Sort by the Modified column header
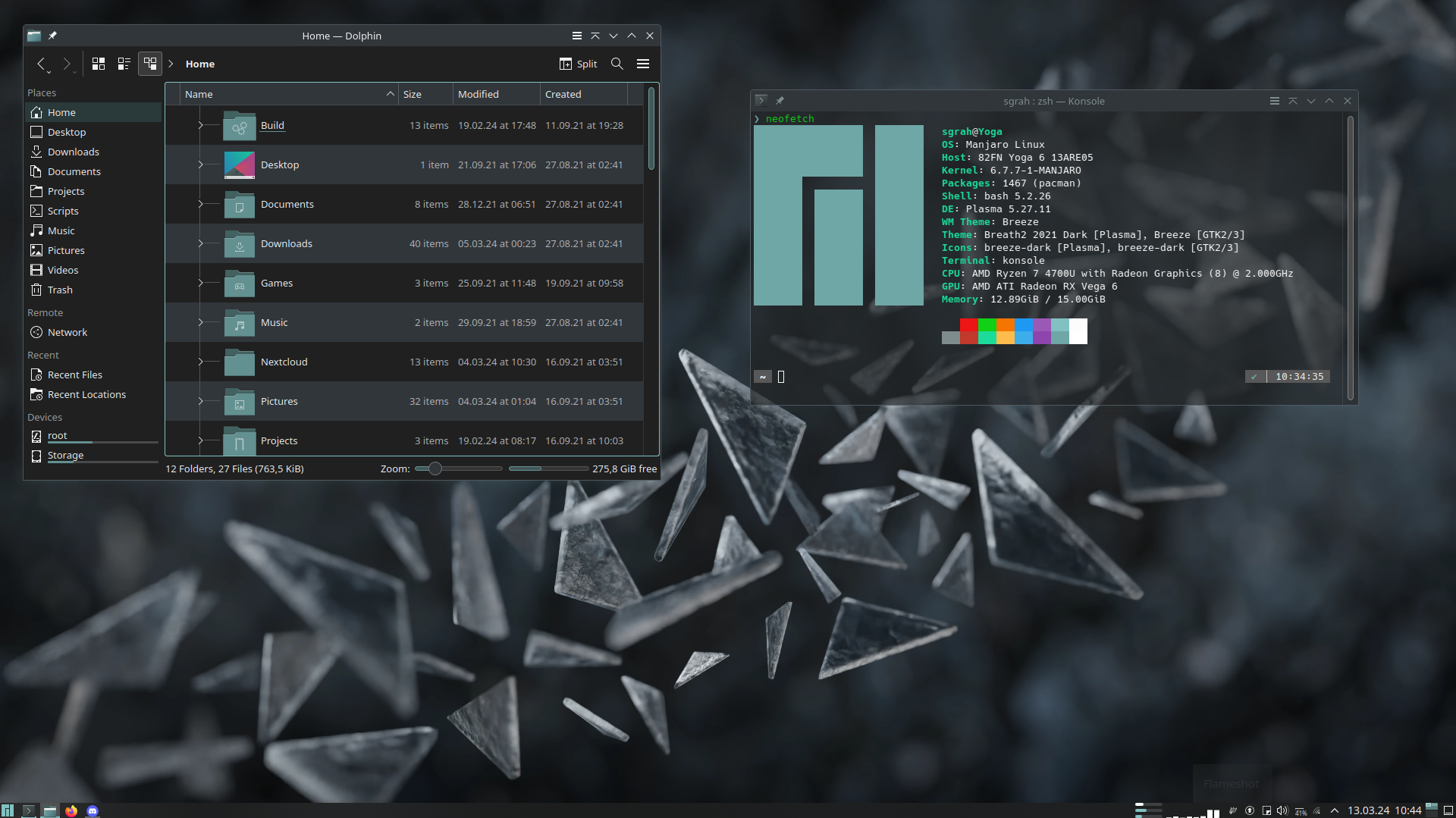This screenshot has width=1456, height=818. click(479, 94)
